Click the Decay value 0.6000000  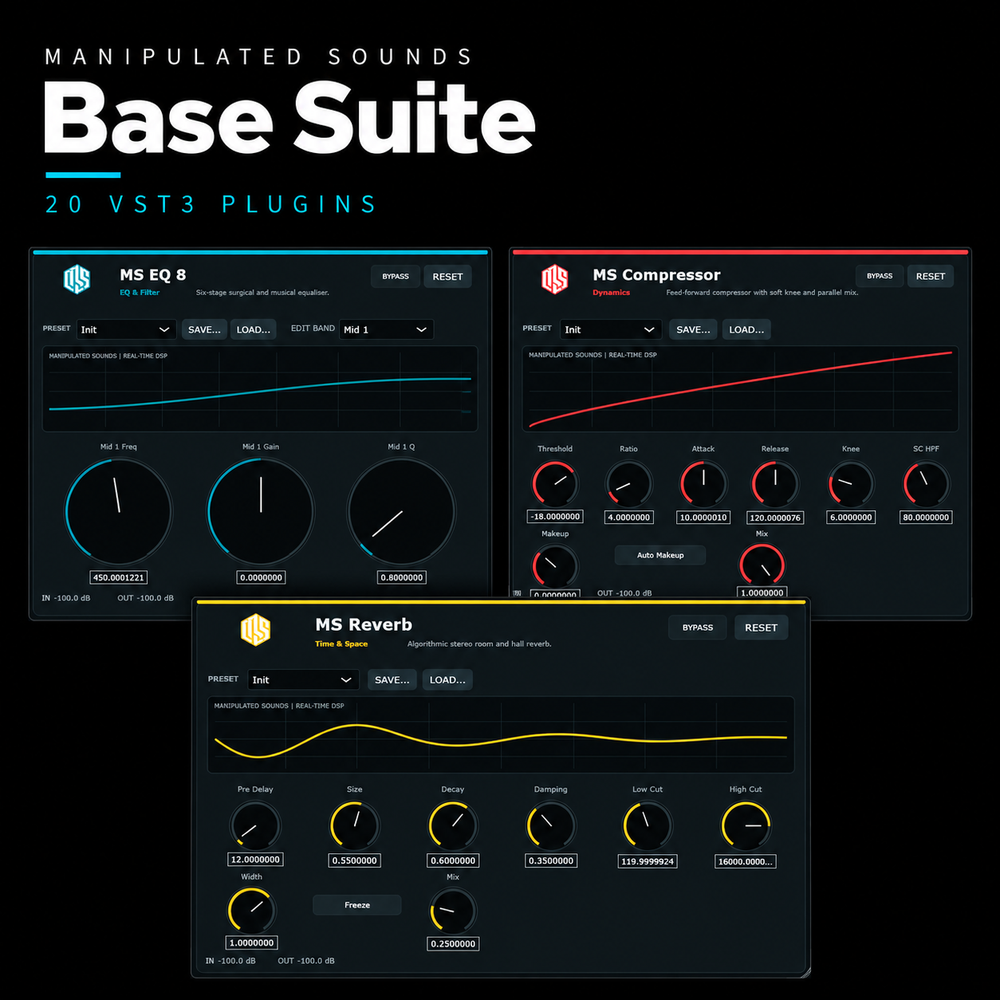453,860
